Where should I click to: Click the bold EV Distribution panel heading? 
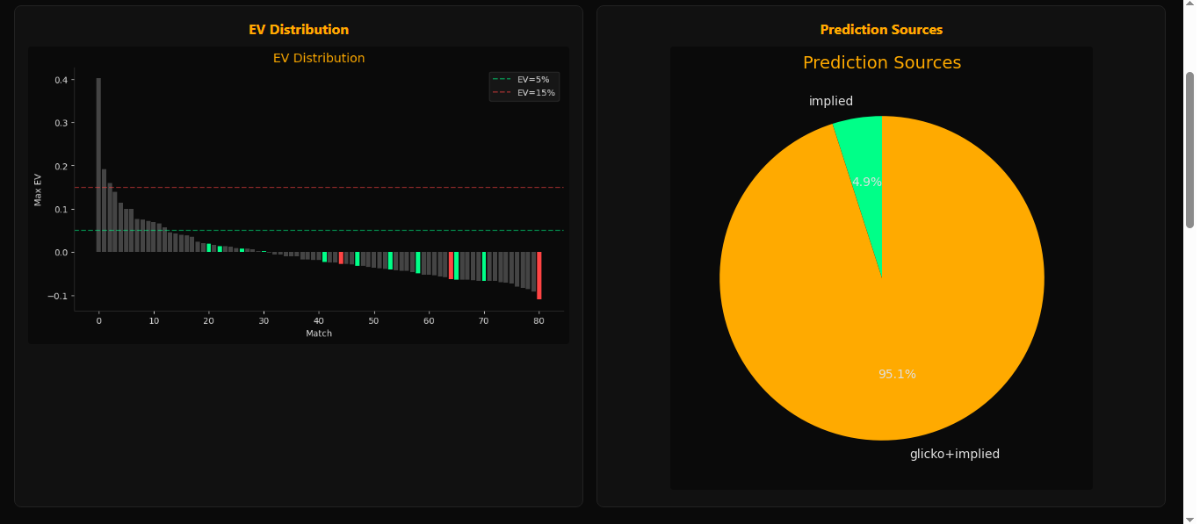[x=298, y=30]
